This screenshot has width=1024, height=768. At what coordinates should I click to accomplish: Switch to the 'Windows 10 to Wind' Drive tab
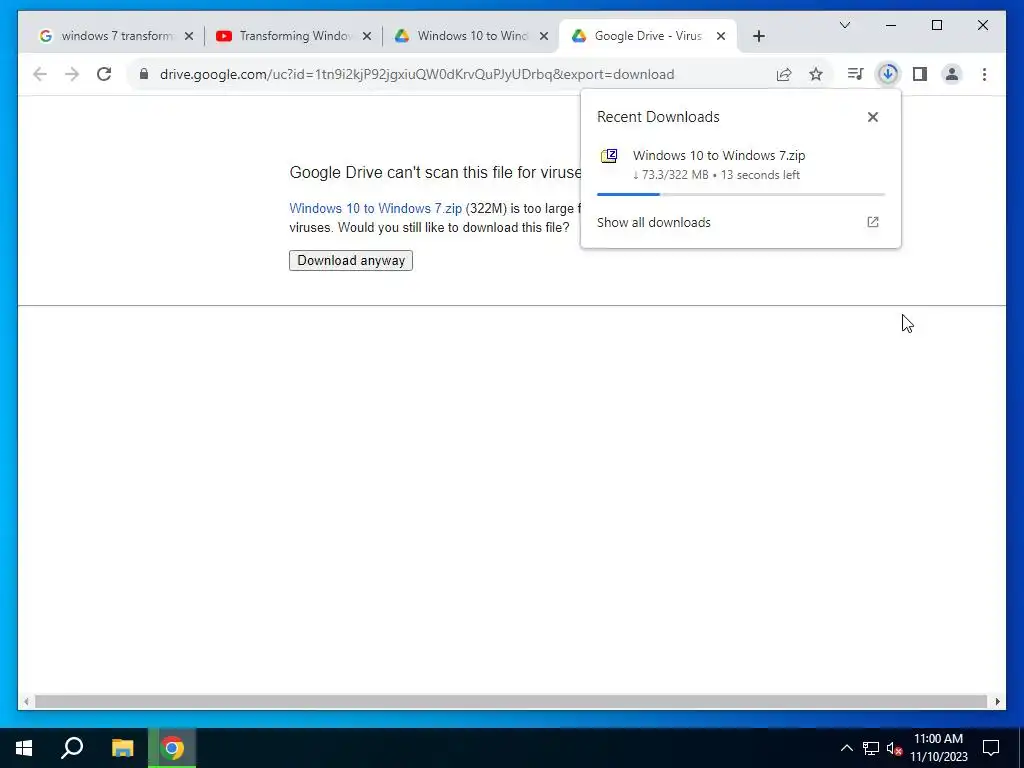click(x=472, y=36)
